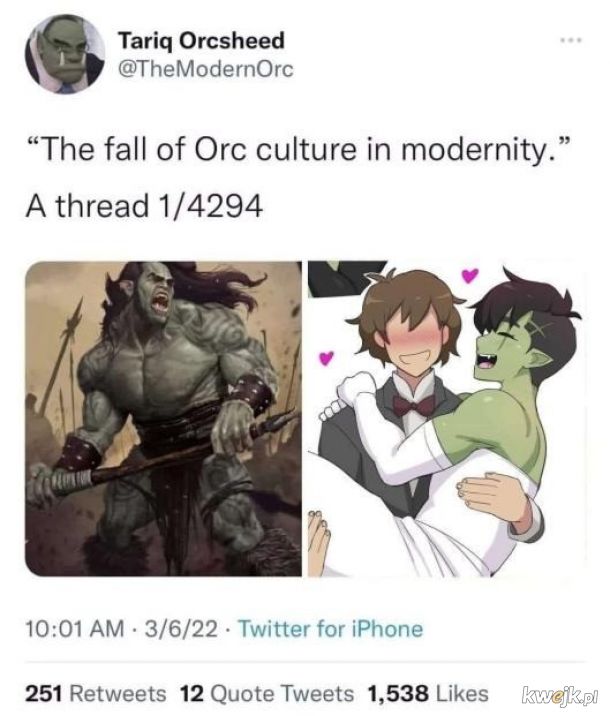Open Tariq Orcsheed's profile avatar
Screen dimensions: 610x716
(x=65, y=54)
